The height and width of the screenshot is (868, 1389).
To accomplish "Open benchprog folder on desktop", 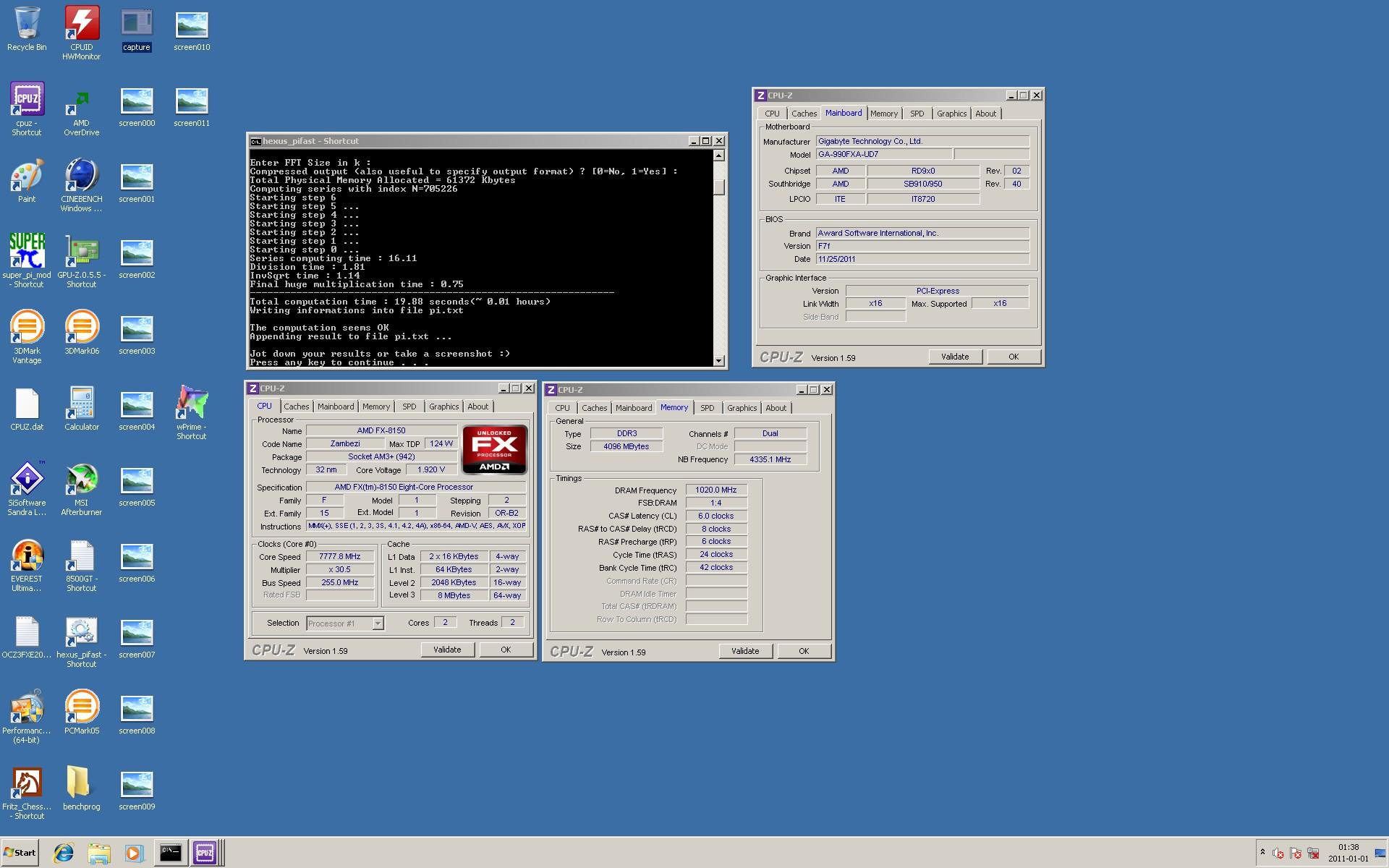I will coord(82,788).
